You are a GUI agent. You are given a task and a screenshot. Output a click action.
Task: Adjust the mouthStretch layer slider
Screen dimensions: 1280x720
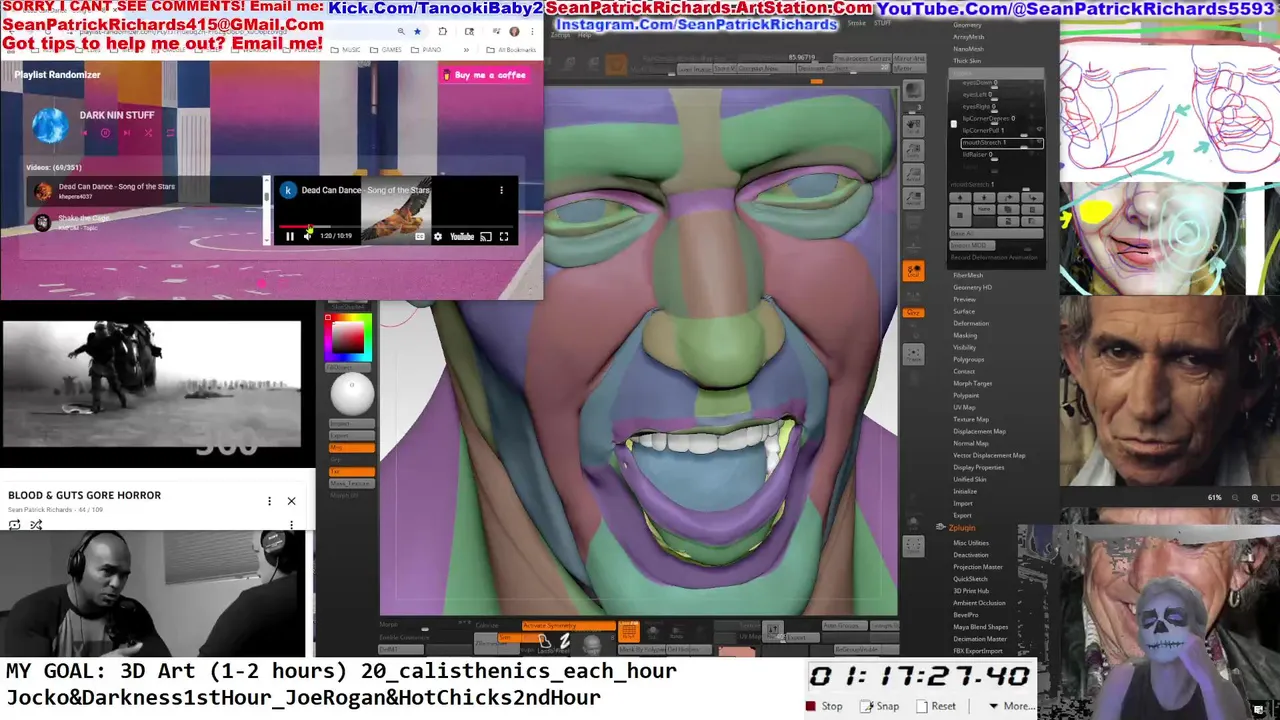tap(1002, 143)
